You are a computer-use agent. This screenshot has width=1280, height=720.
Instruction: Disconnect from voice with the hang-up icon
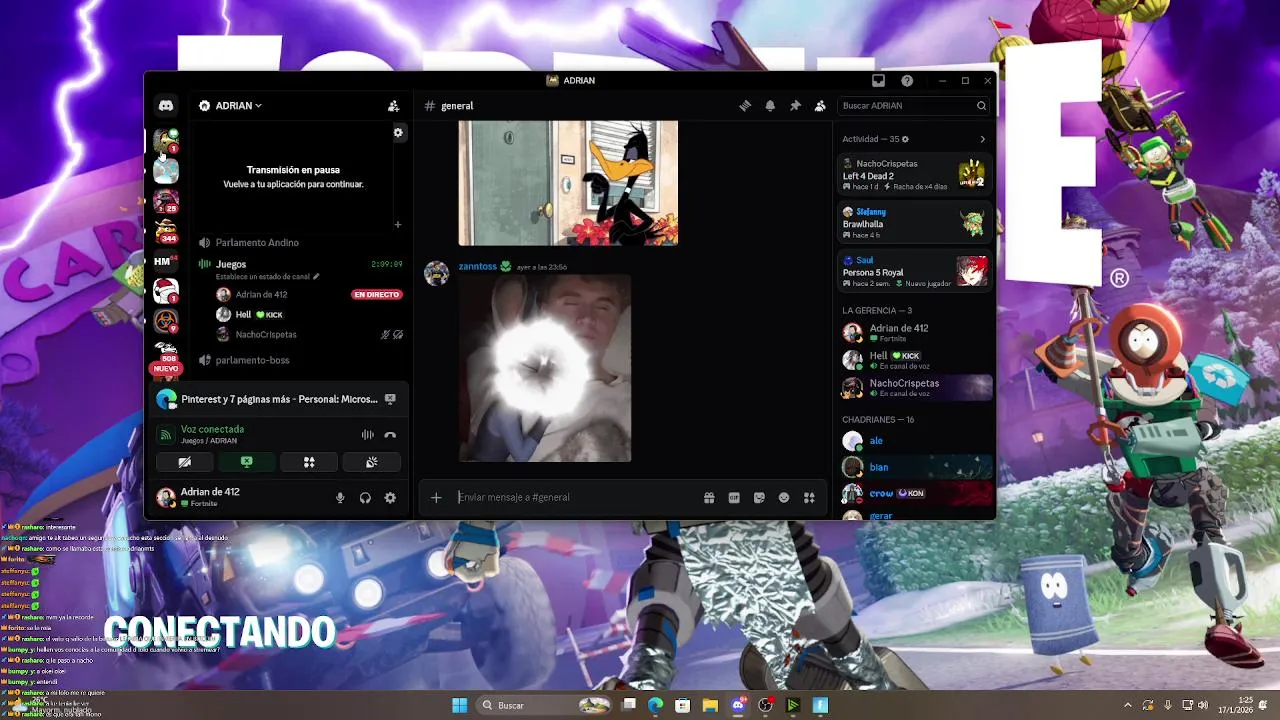pos(390,435)
